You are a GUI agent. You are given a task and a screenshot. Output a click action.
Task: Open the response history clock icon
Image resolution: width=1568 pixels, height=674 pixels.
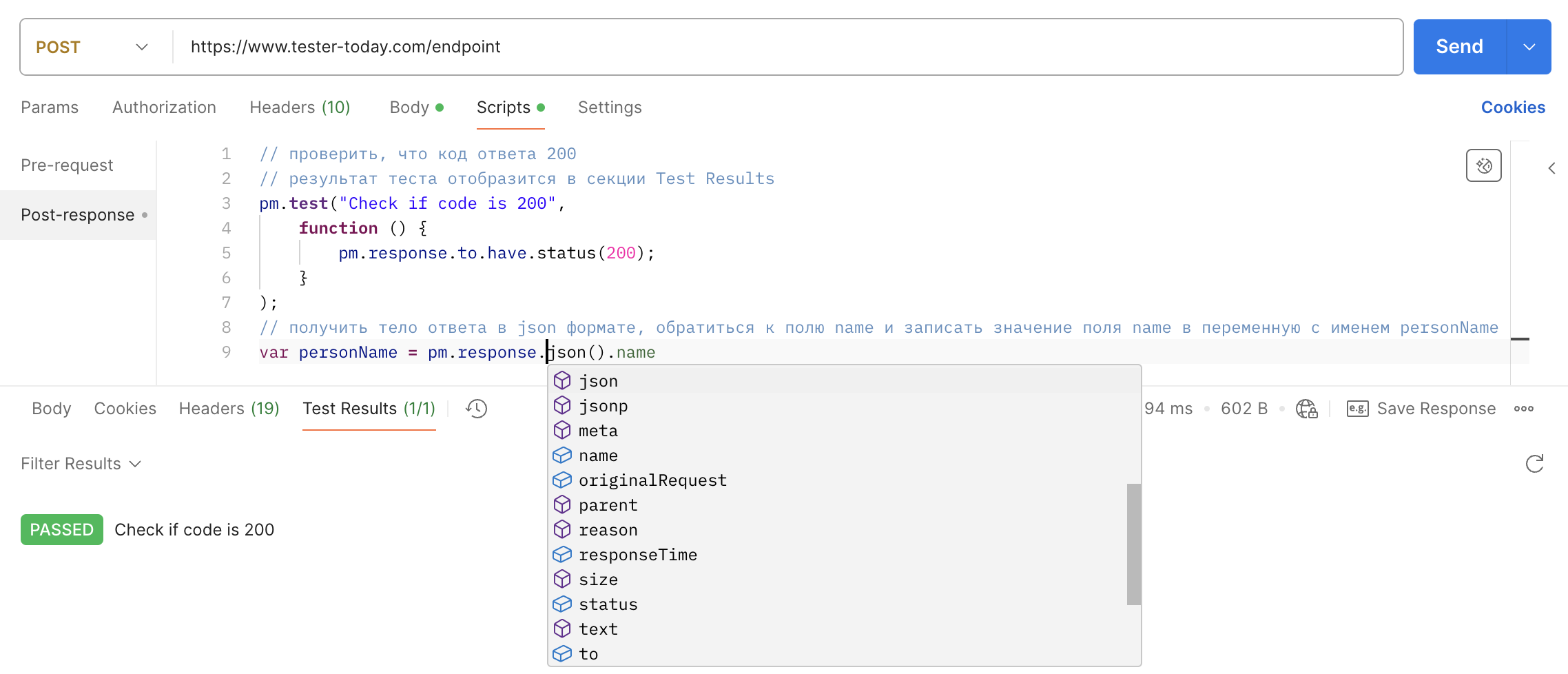tap(476, 409)
